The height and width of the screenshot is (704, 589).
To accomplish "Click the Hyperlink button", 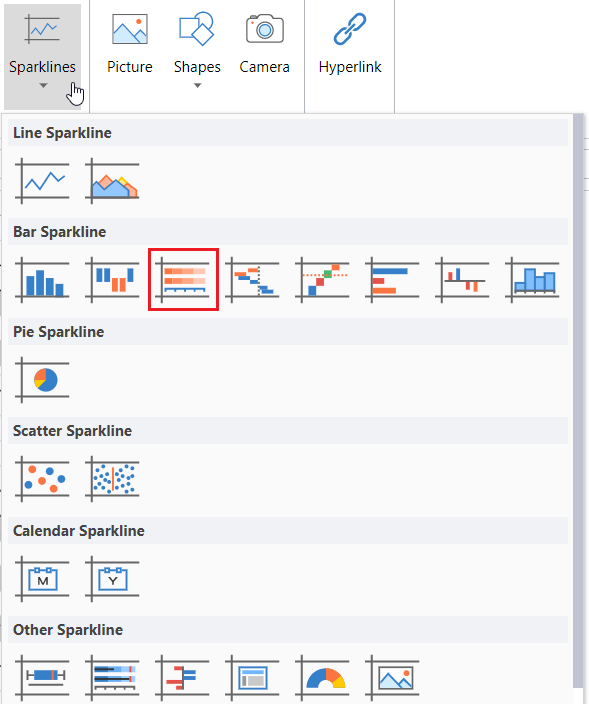I will click(x=350, y=44).
